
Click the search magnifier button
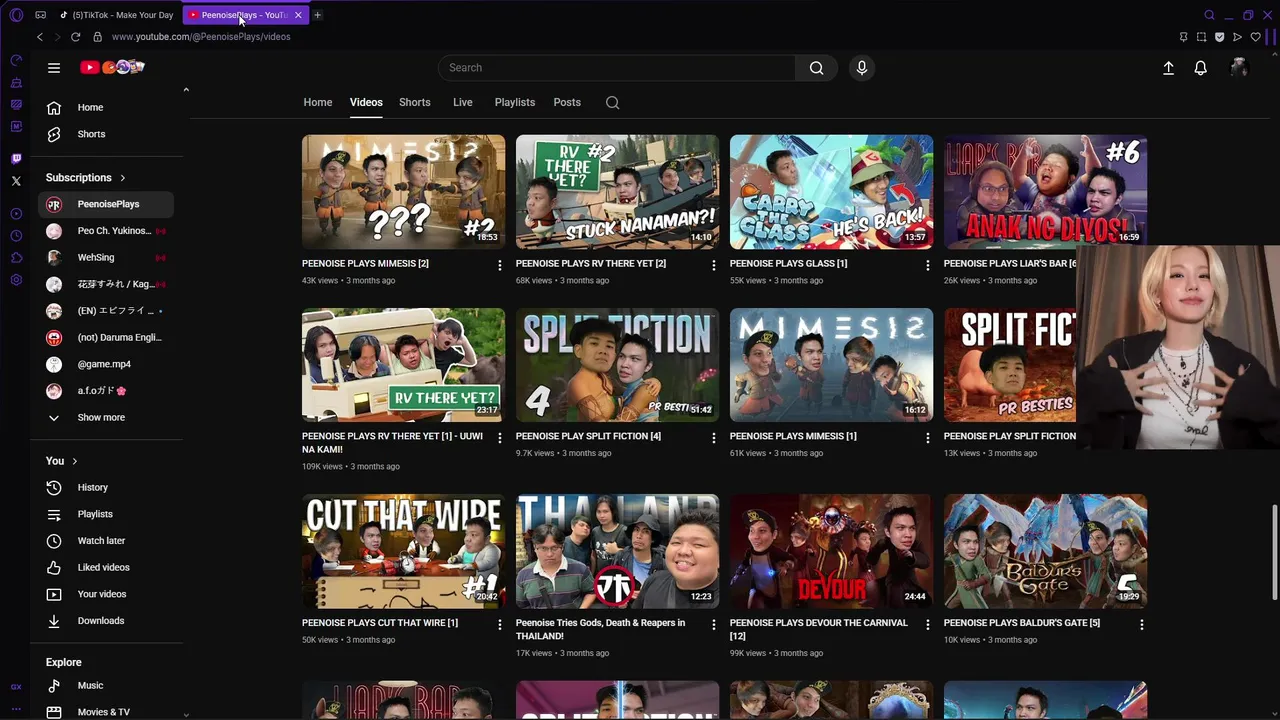[x=816, y=68]
